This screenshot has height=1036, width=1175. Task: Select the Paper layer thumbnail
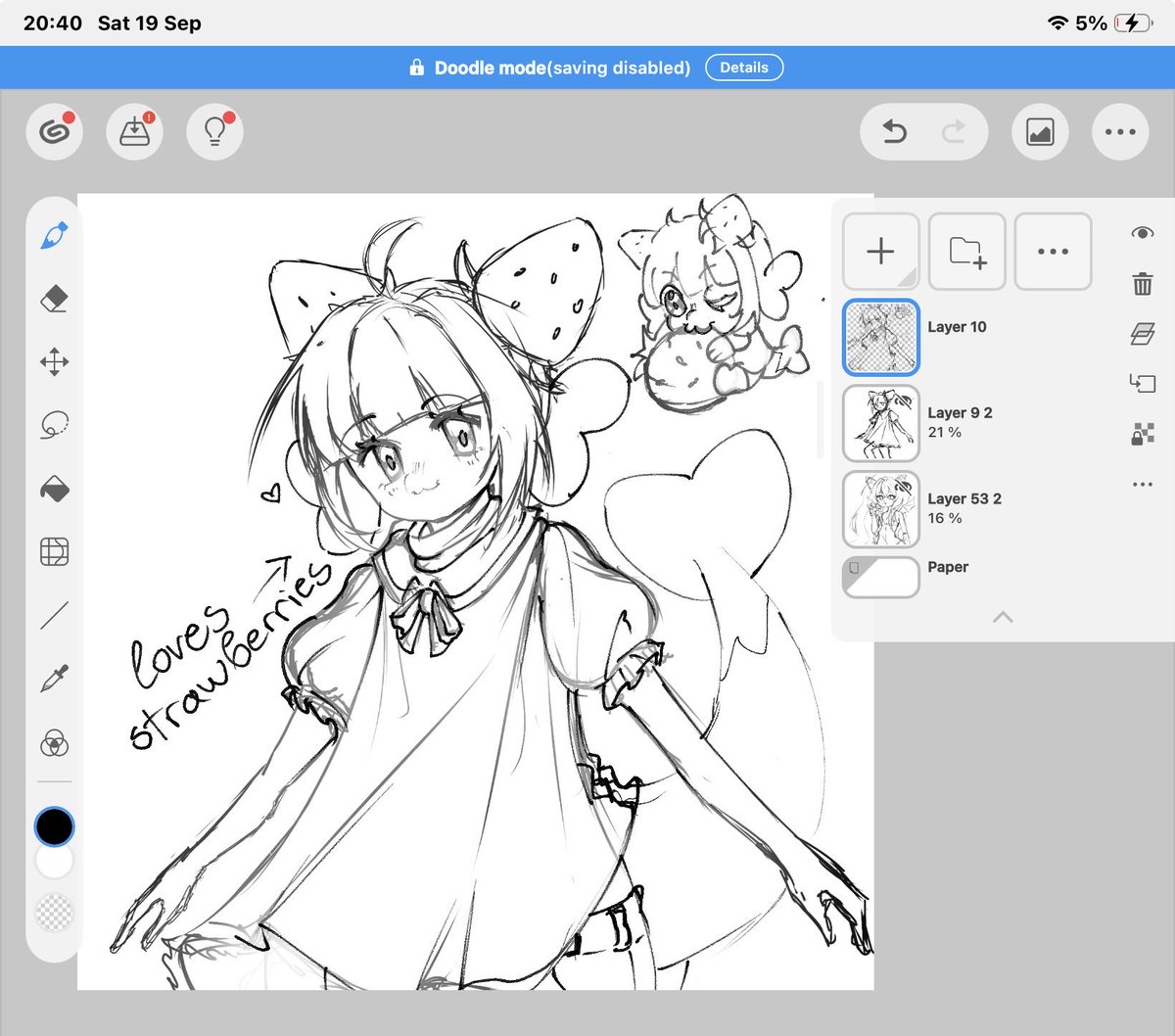(x=880, y=577)
